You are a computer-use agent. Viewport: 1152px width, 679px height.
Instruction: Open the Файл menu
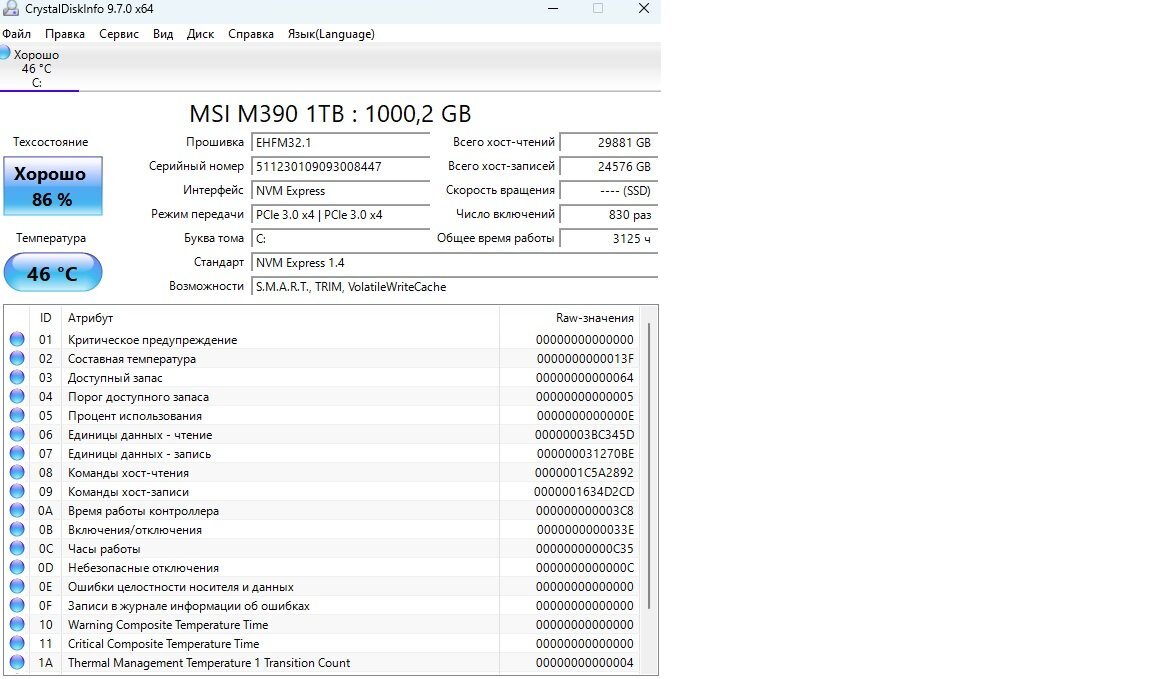point(16,34)
